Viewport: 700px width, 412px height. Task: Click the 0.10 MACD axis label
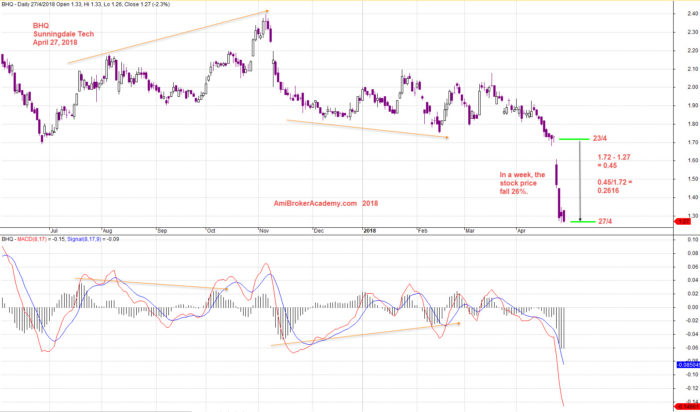pyautogui.click(x=693, y=240)
